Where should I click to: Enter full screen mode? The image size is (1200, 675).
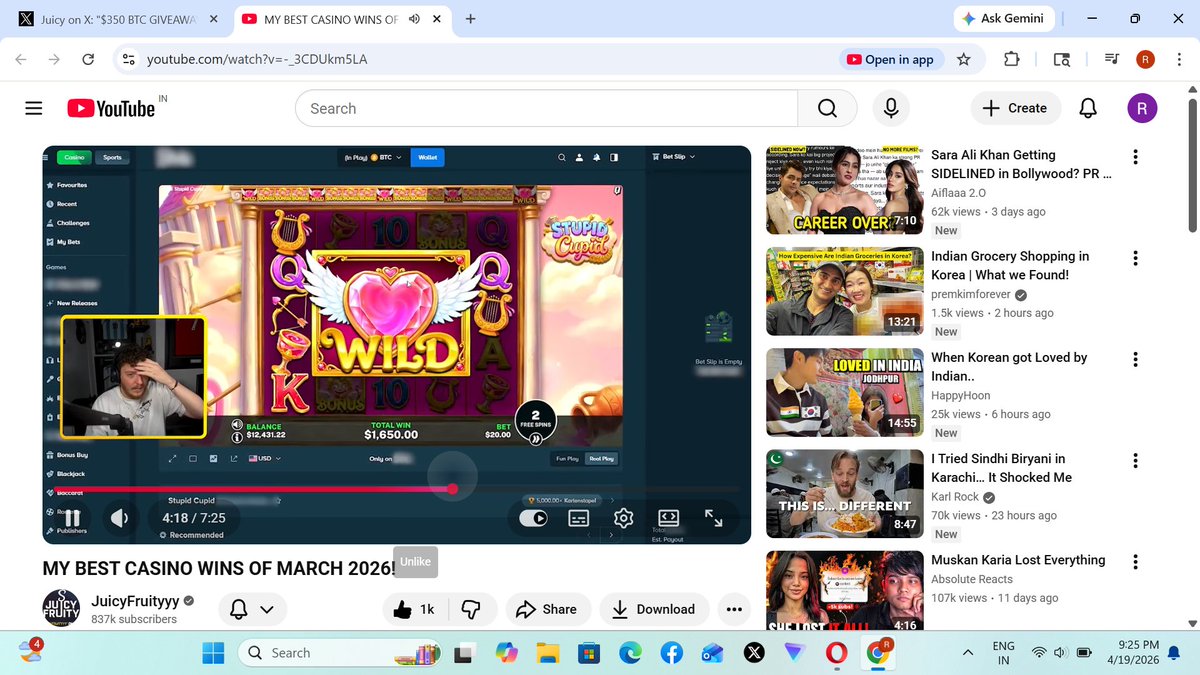click(714, 518)
